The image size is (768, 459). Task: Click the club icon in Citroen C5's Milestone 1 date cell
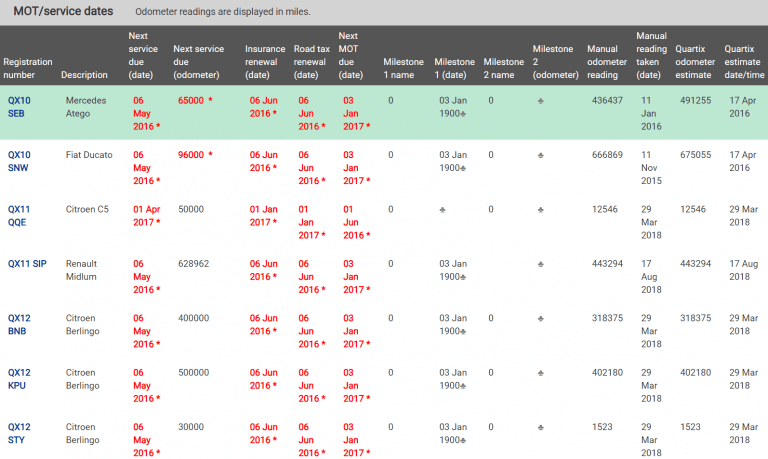(442, 210)
